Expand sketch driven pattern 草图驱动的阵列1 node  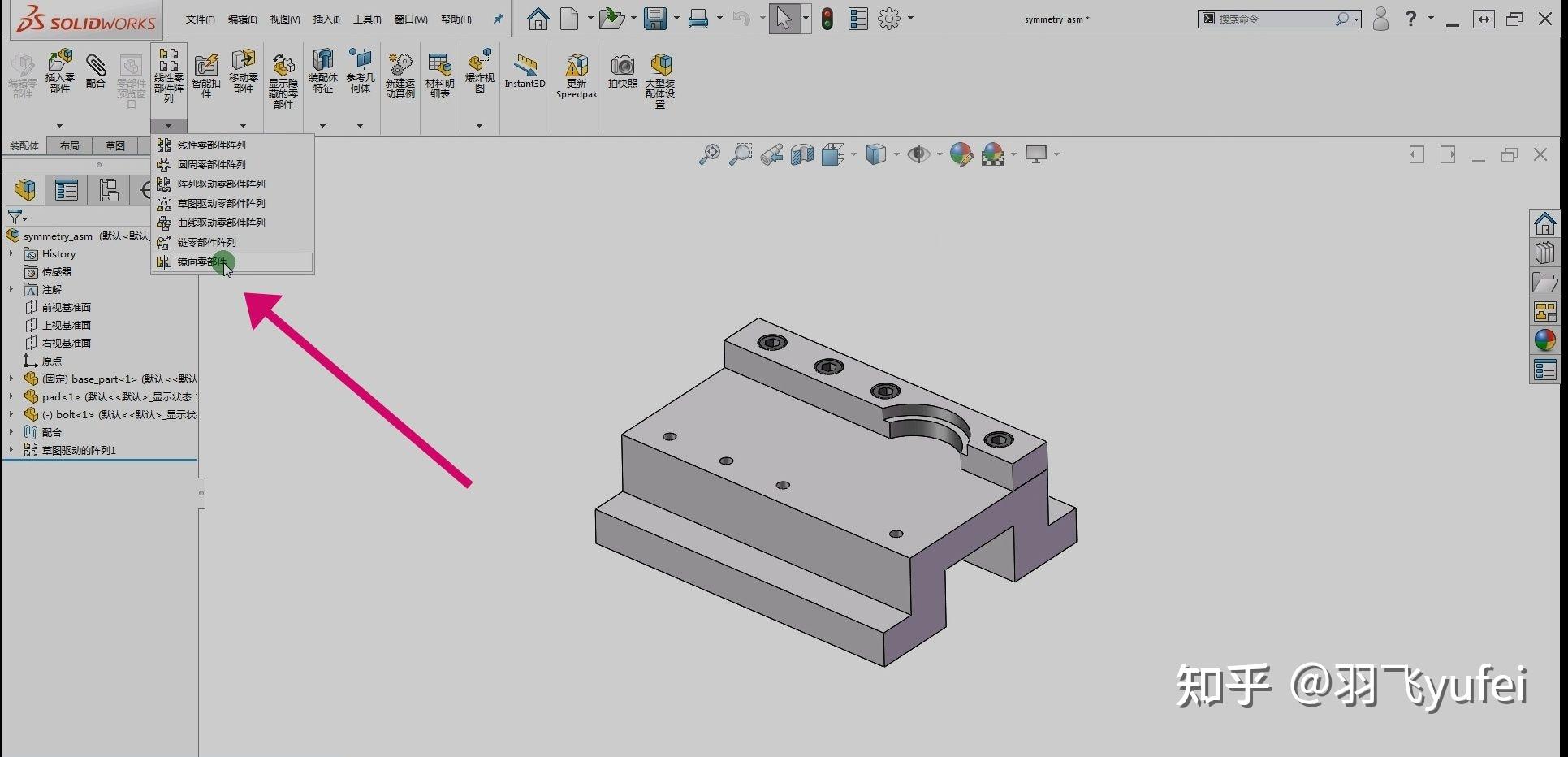point(11,450)
